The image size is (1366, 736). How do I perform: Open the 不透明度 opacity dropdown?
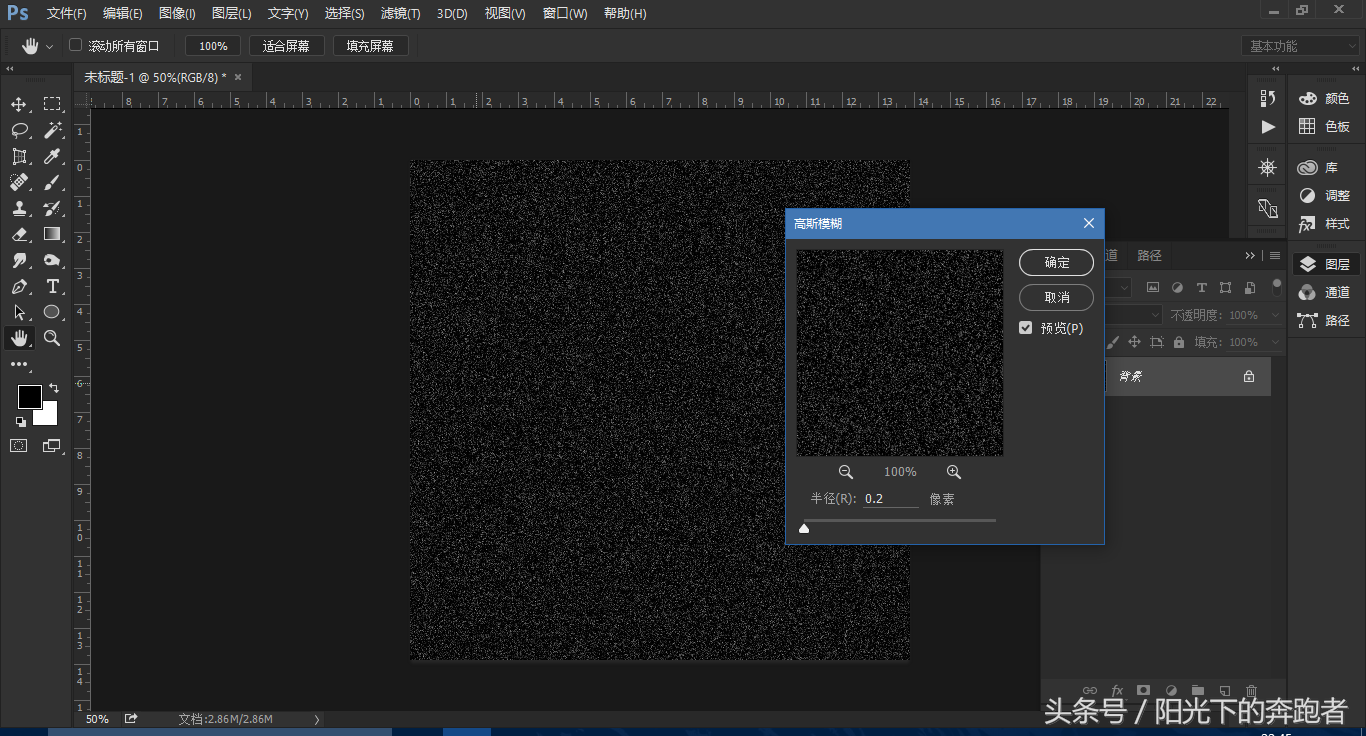point(1274,315)
